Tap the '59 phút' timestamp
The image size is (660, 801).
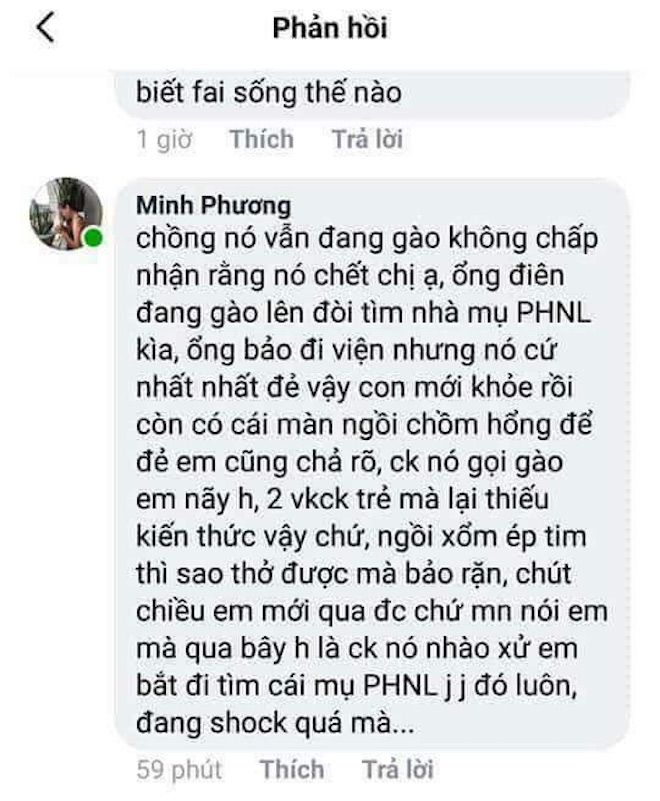[x=179, y=769]
